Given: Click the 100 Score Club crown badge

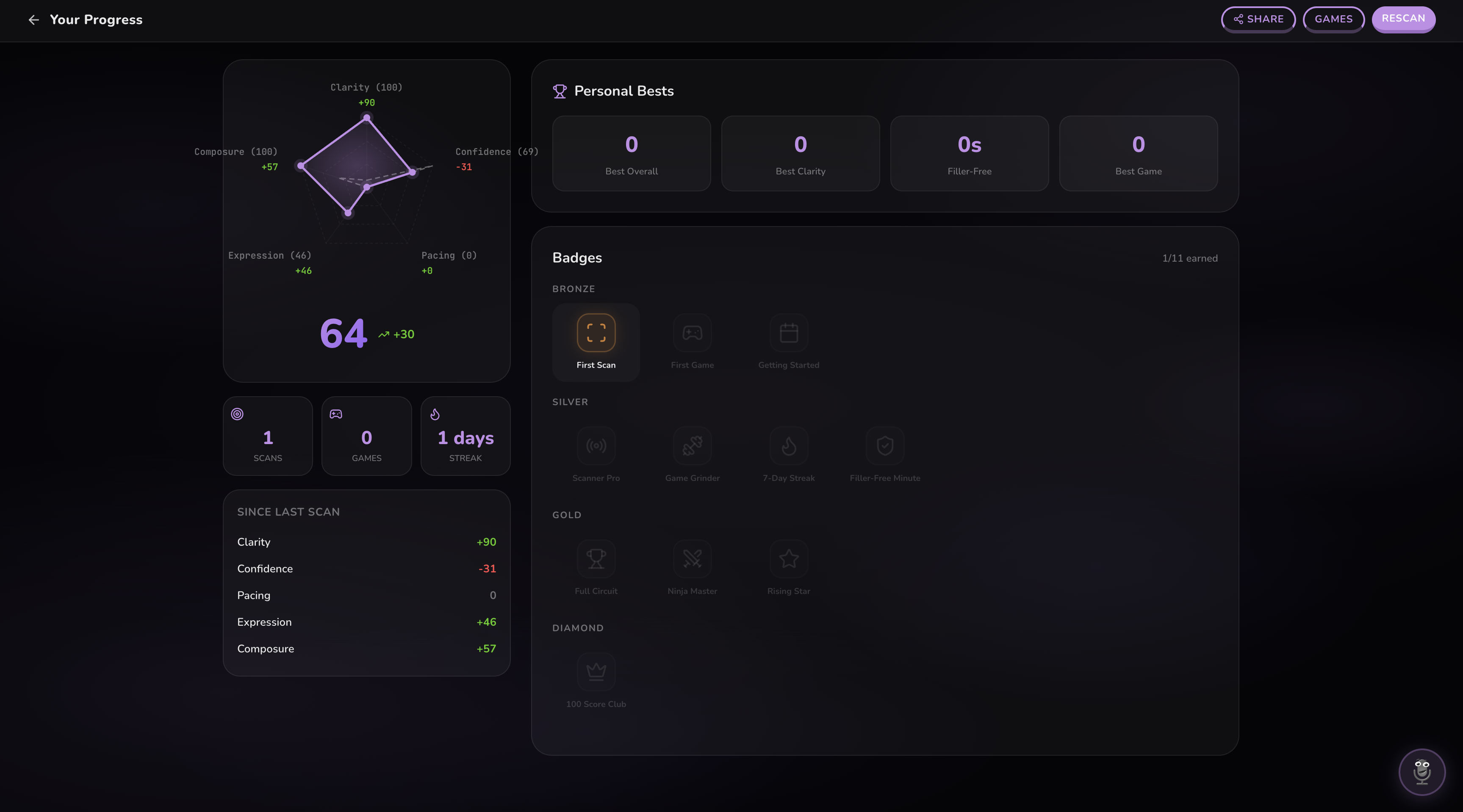Looking at the screenshot, I should click(x=596, y=672).
